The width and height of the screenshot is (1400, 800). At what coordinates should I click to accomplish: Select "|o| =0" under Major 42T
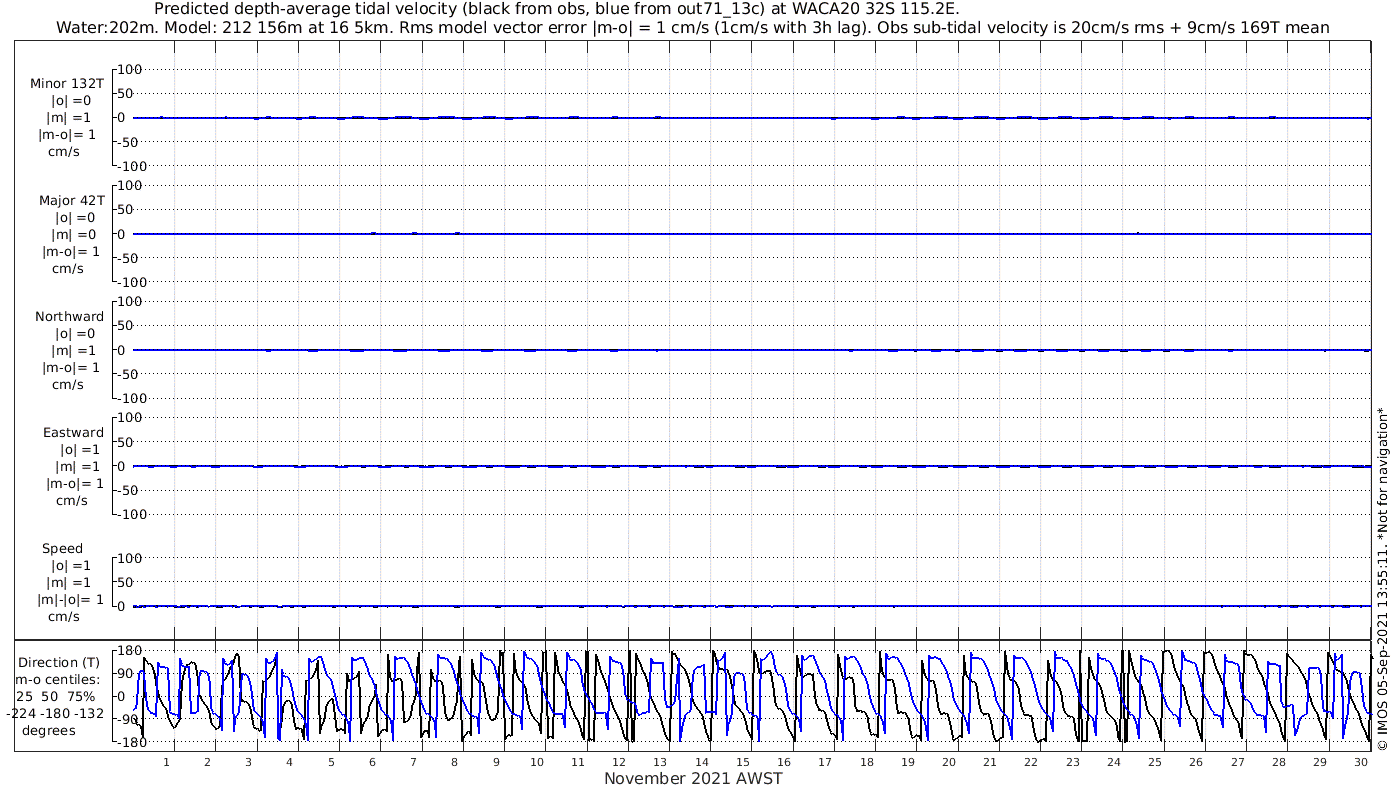(x=75, y=217)
